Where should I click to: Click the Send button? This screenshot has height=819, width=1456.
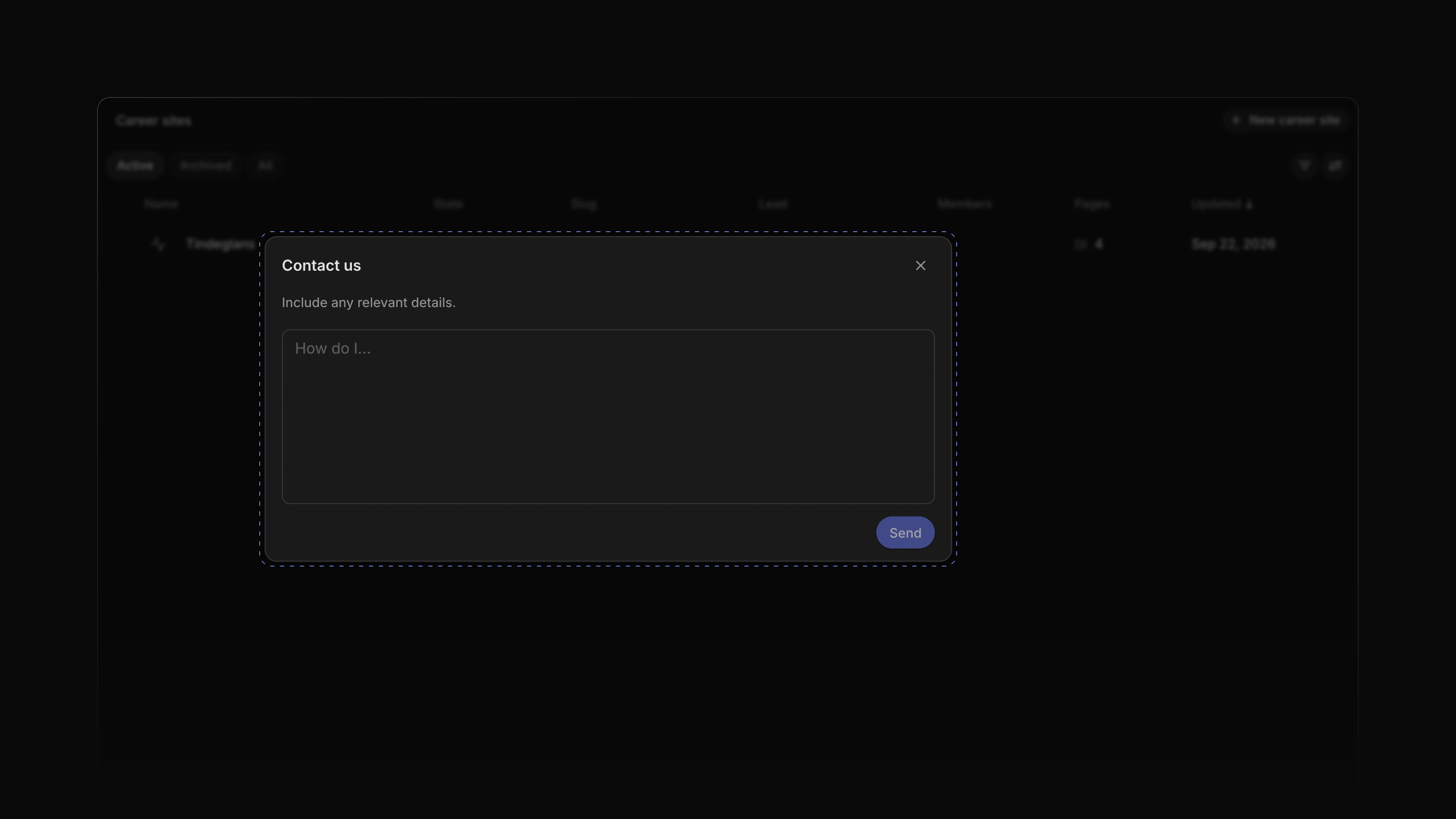coord(905,532)
